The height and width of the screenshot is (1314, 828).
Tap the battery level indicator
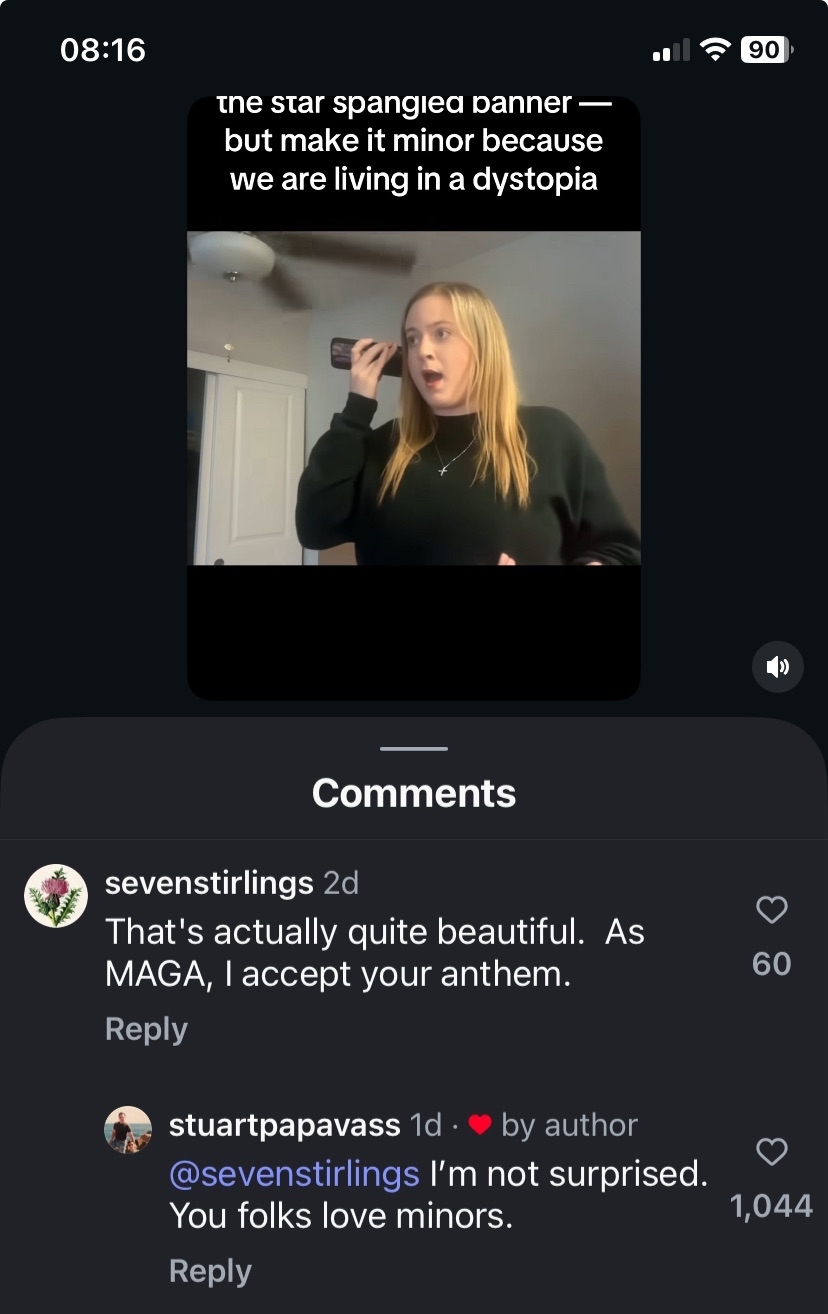[766, 49]
